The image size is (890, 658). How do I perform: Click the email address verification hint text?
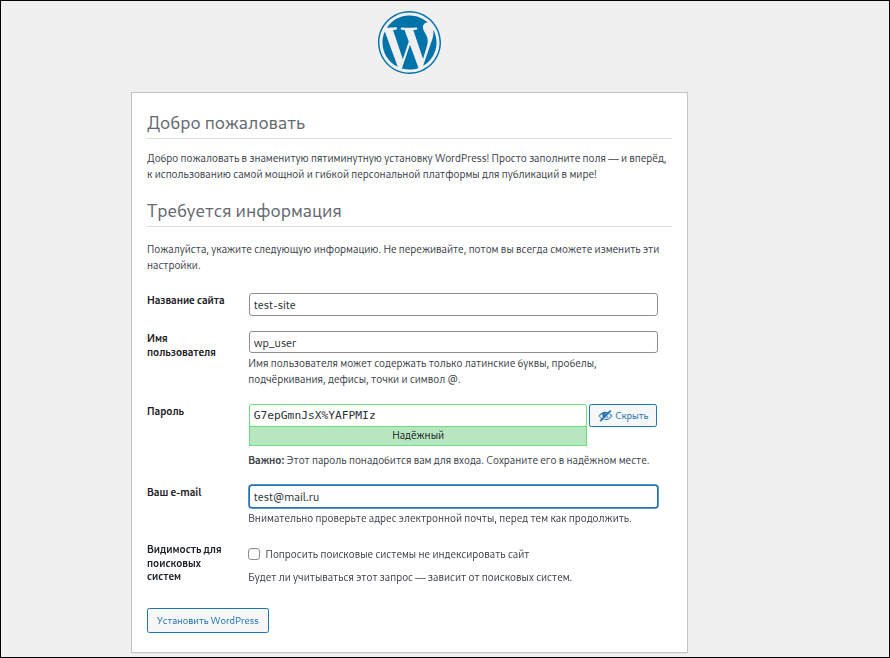click(439, 519)
